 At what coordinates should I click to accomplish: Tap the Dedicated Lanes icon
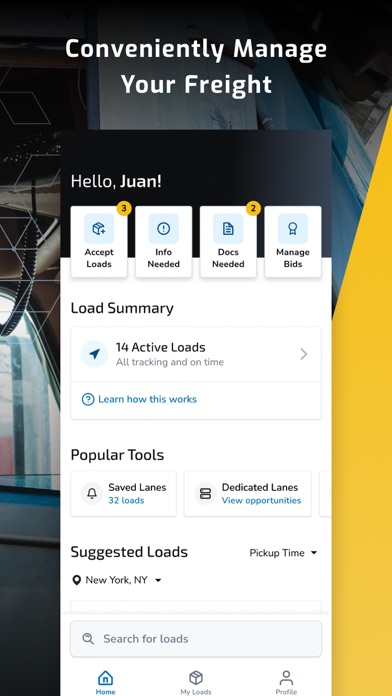coord(206,494)
